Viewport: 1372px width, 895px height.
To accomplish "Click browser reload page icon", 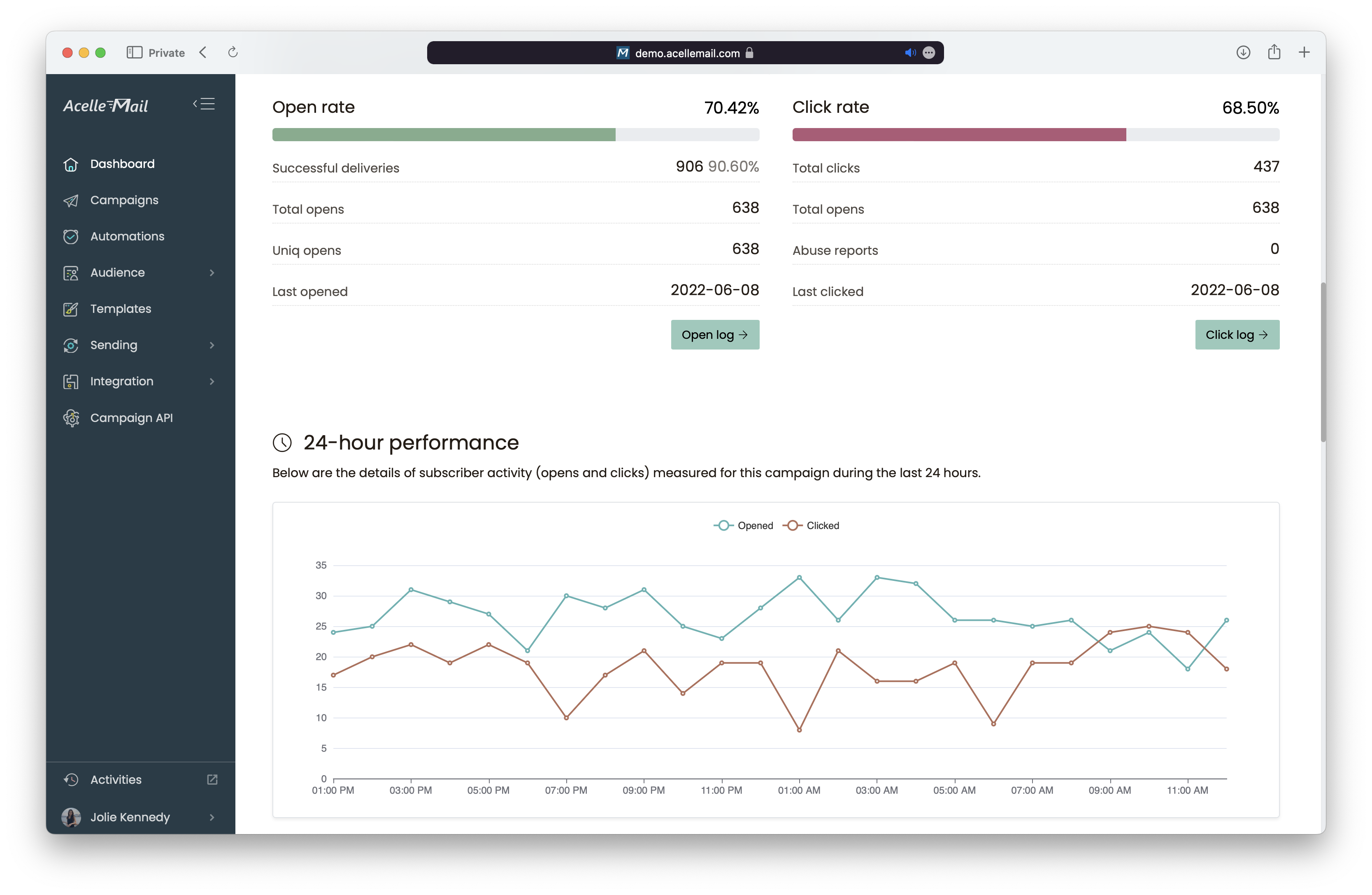I will click(233, 52).
